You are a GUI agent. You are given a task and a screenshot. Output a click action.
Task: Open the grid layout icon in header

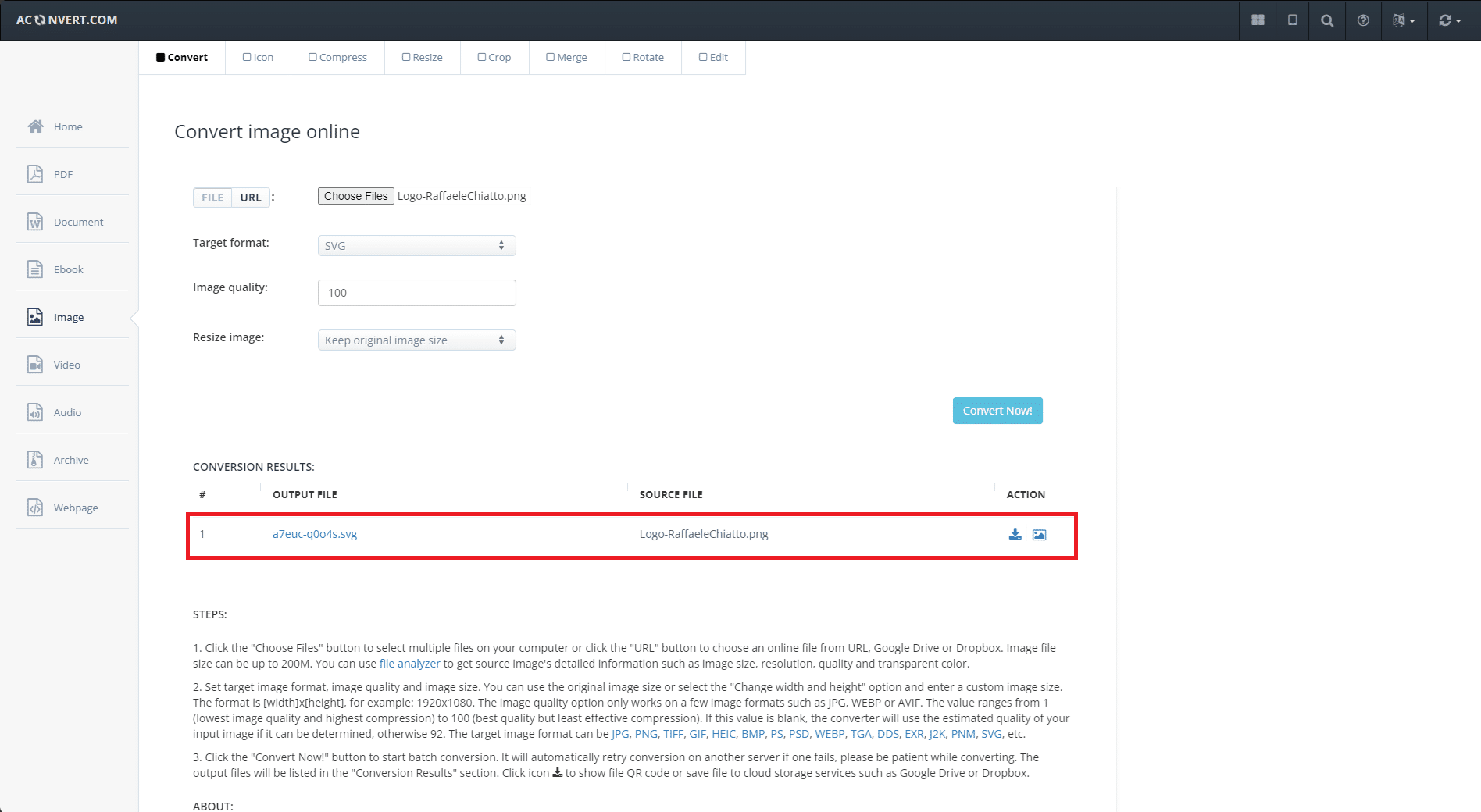(x=1258, y=20)
